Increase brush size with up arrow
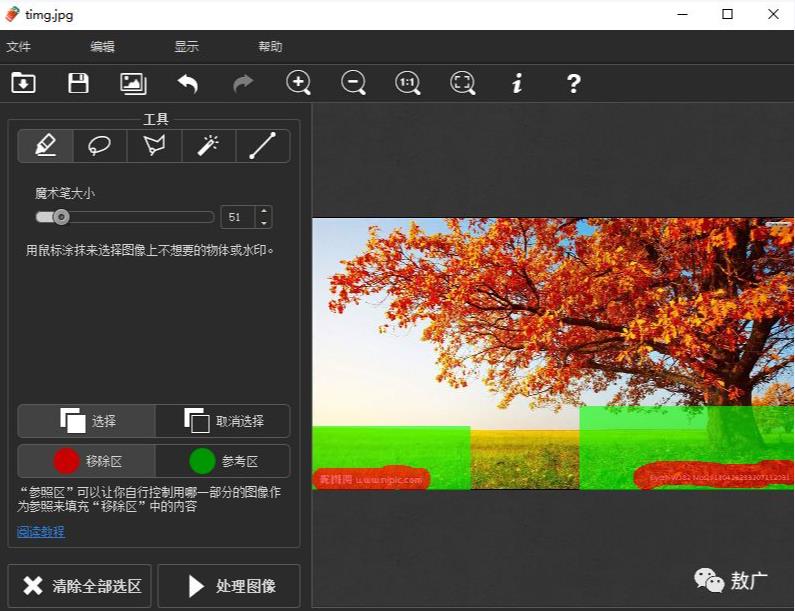This screenshot has height=611, width=795. coord(264,211)
